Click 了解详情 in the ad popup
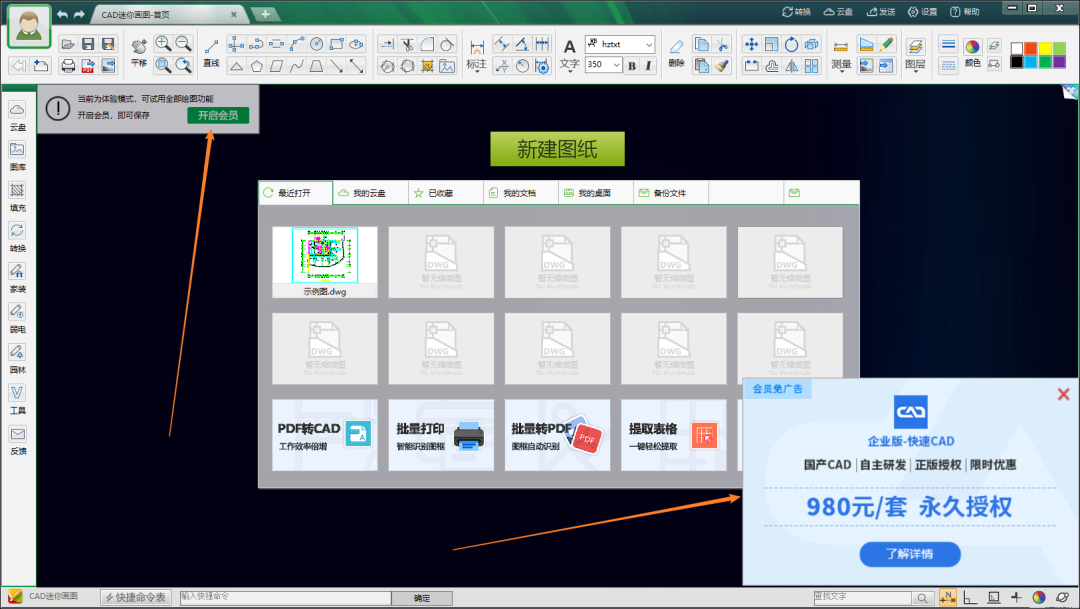Screen dimensions: 1080x609 910,554
